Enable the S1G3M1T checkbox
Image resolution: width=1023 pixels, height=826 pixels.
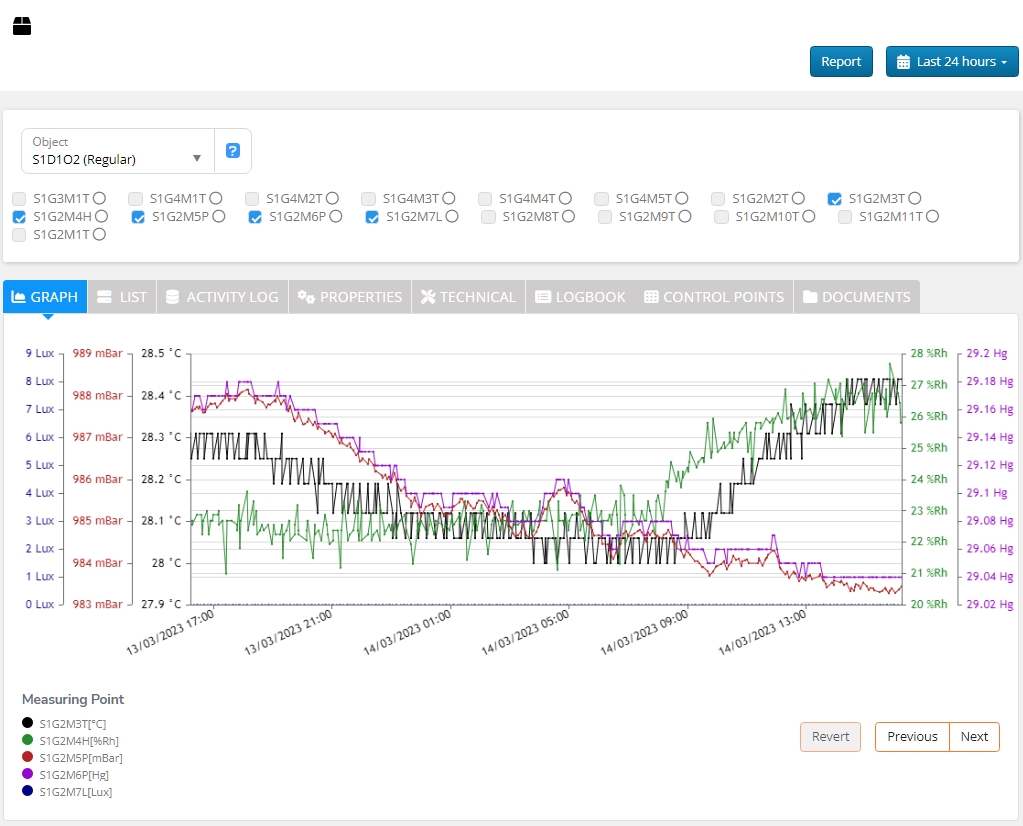pos(19,199)
